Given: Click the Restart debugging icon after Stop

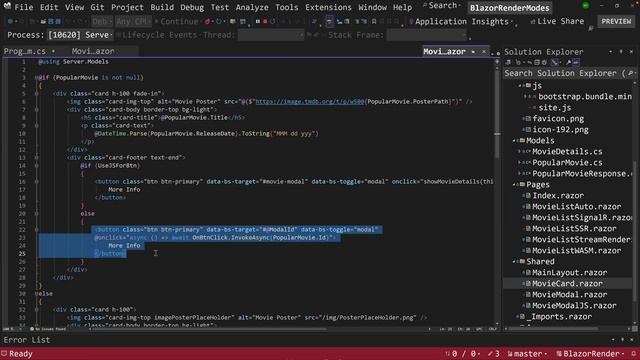Looking at the screenshot, I should [x=273, y=21].
